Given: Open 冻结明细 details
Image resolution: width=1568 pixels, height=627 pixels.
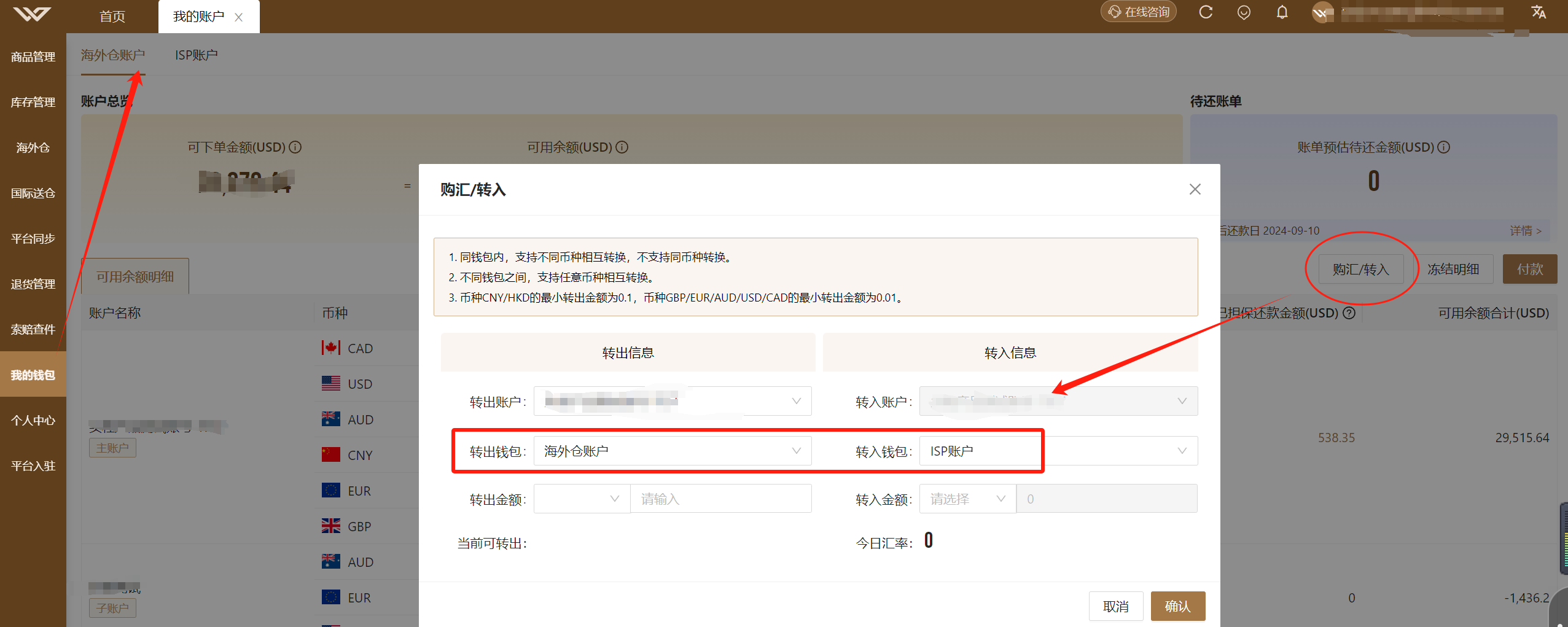Looking at the screenshot, I should [1453, 269].
